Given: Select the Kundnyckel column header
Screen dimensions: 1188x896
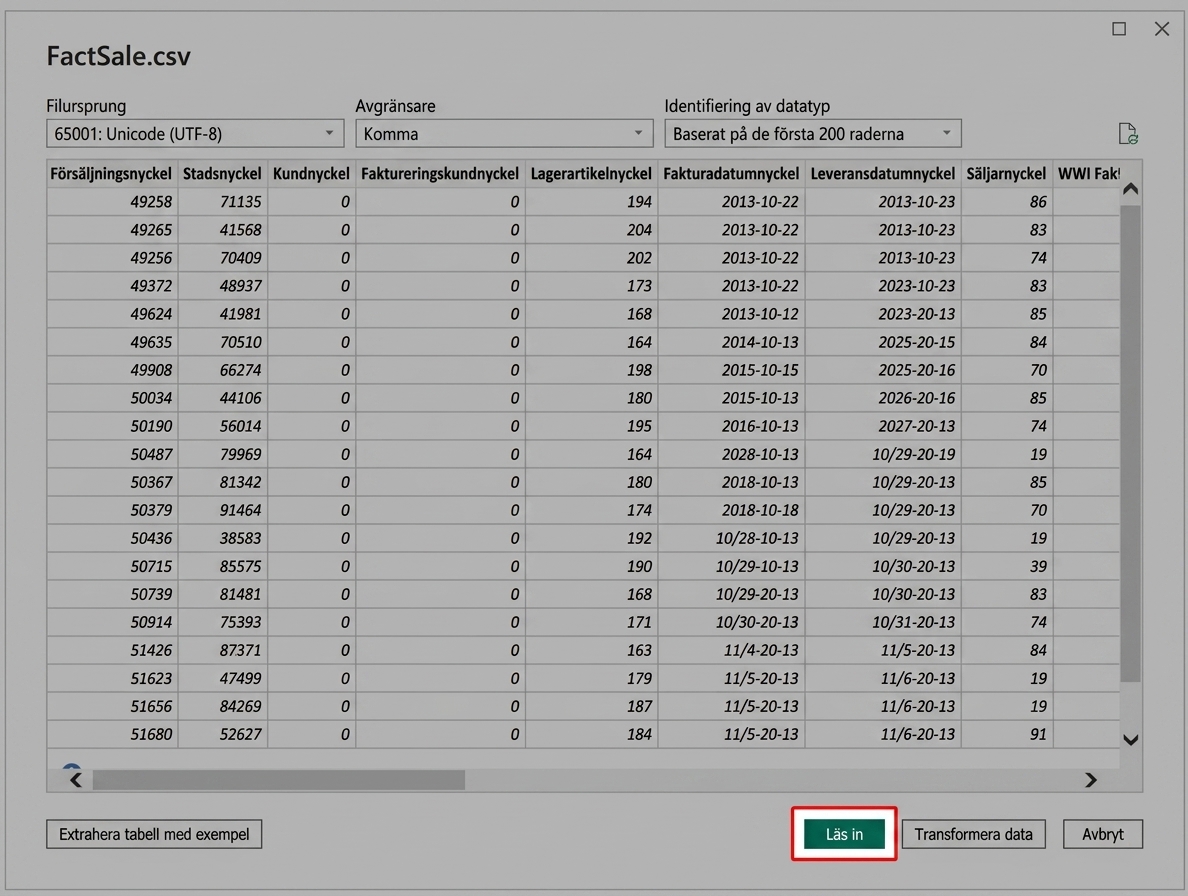Looking at the screenshot, I should 311,173.
